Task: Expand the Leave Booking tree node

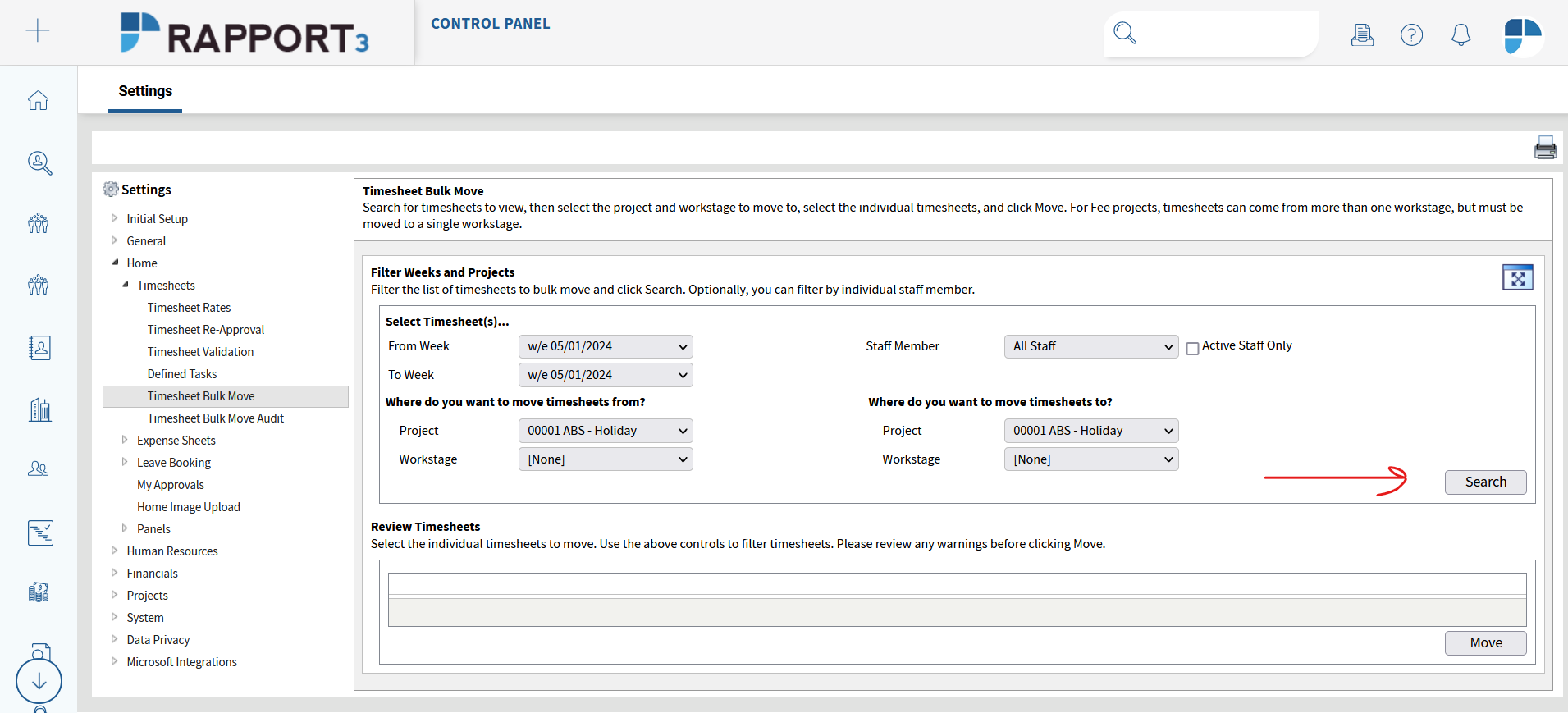Action: 125,462
